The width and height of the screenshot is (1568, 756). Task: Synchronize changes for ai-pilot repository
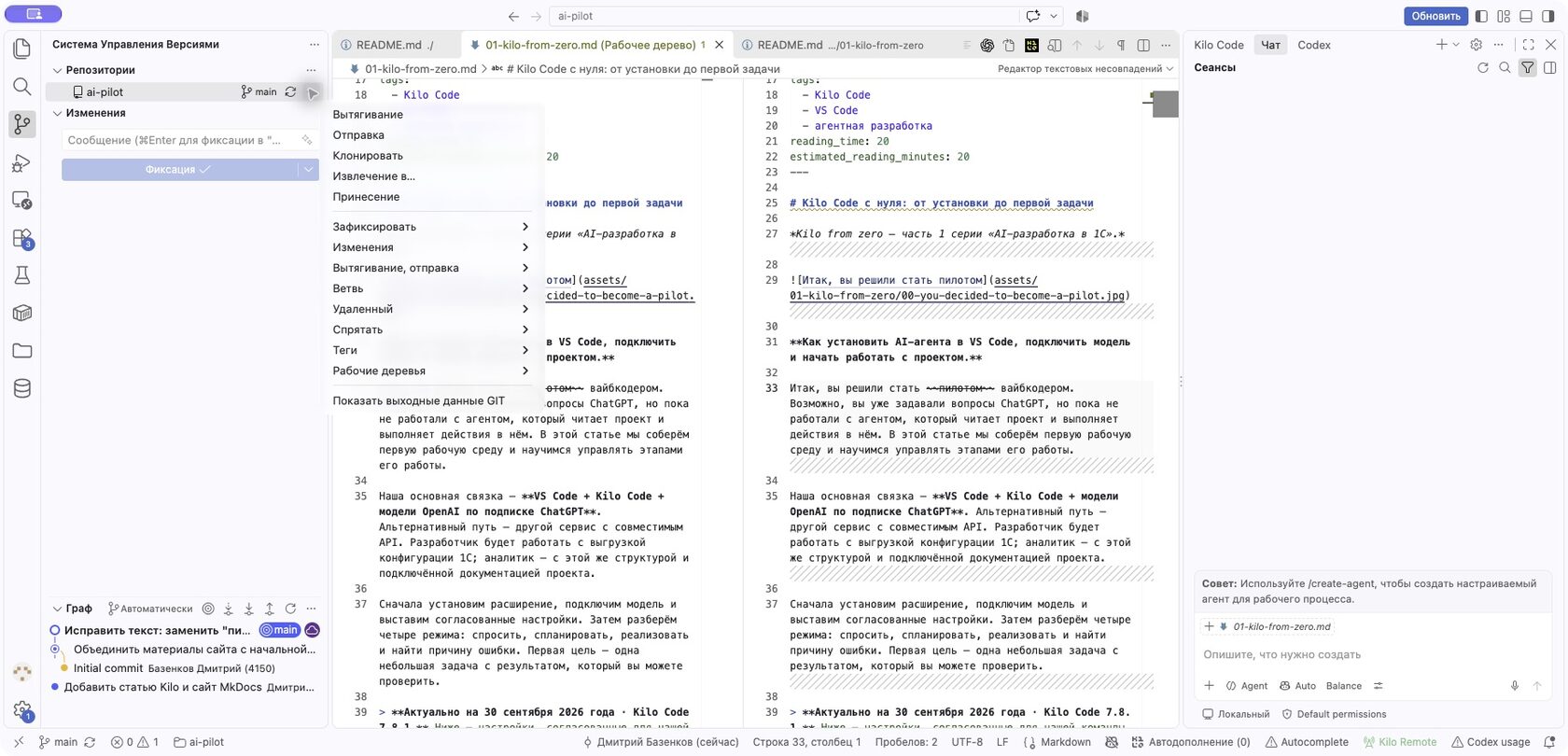pyautogui.click(x=290, y=92)
